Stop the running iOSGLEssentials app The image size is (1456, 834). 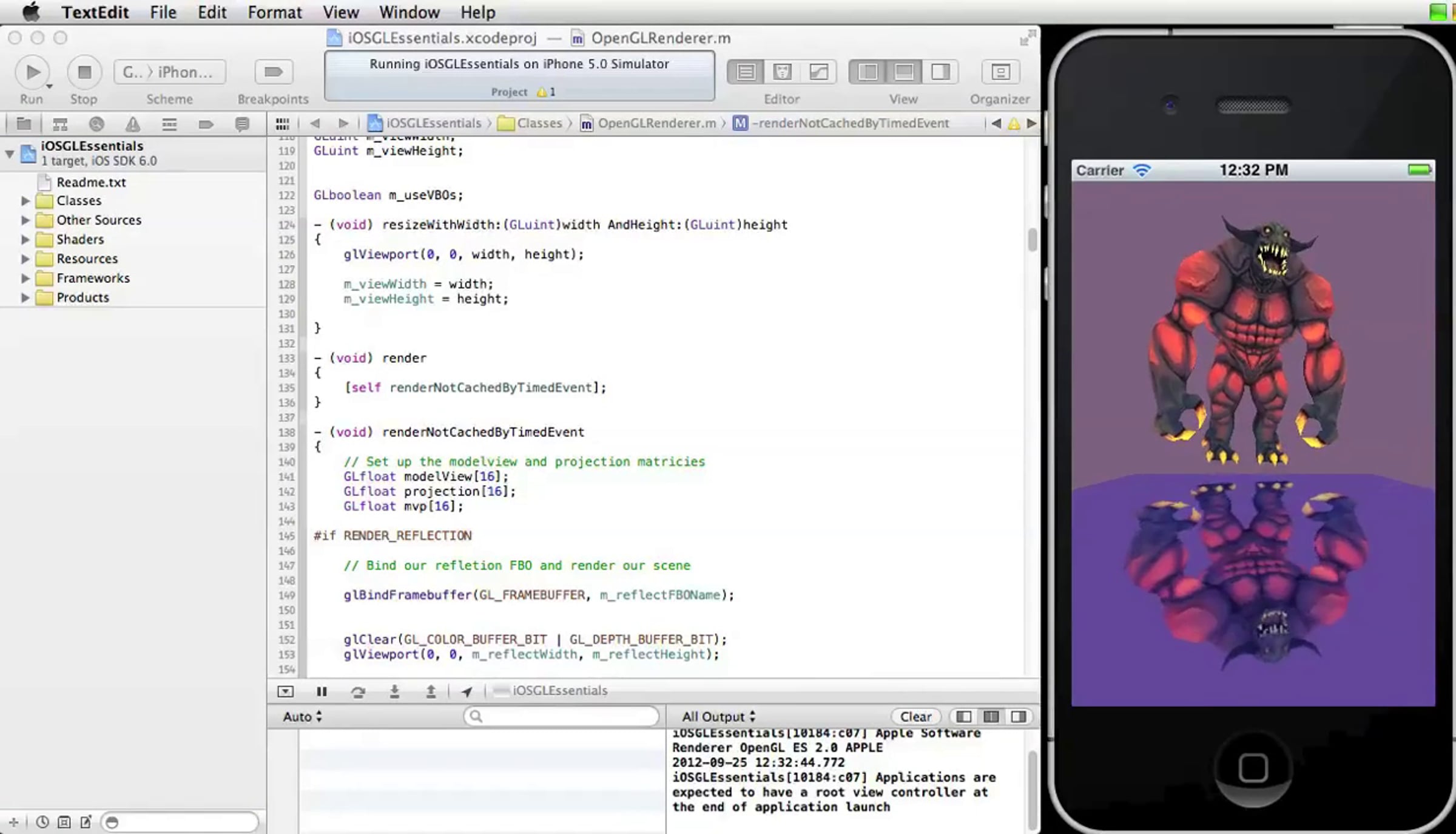coord(84,72)
